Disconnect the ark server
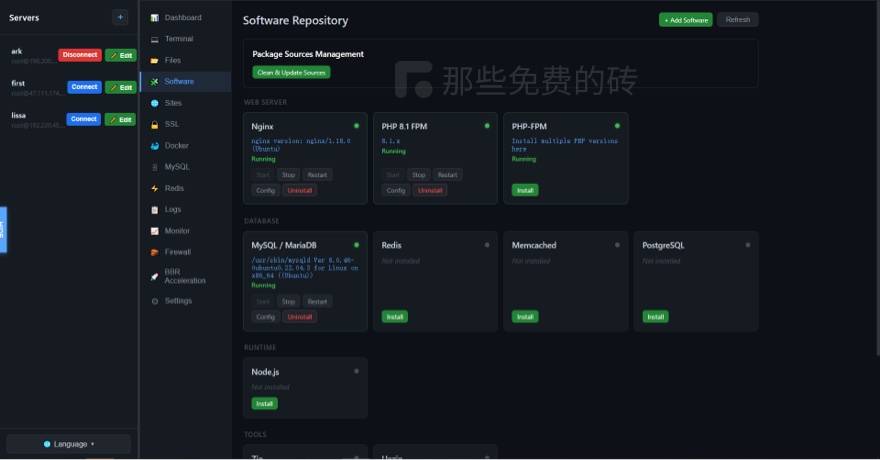Viewport: 880px width, 460px height. [80, 55]
